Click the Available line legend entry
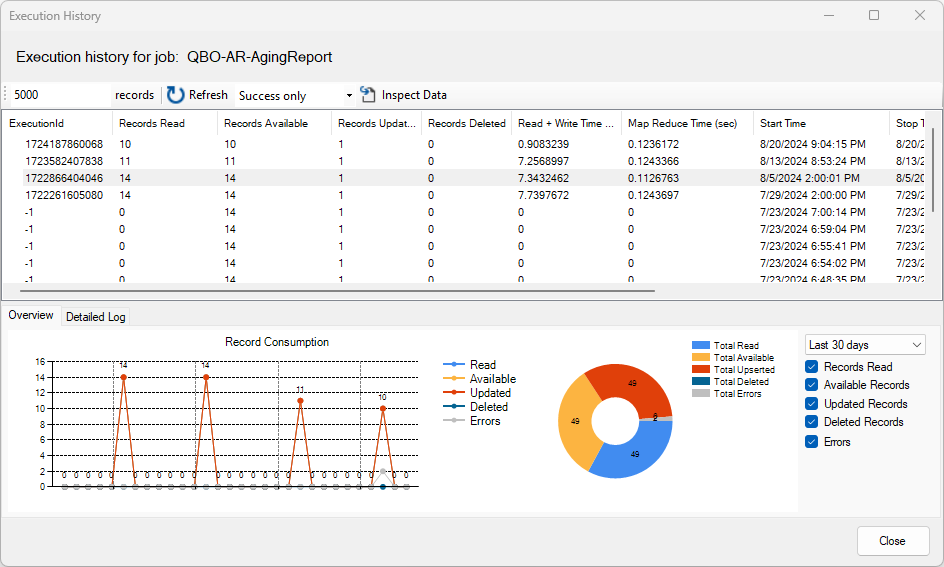 (x=479, y=379)
